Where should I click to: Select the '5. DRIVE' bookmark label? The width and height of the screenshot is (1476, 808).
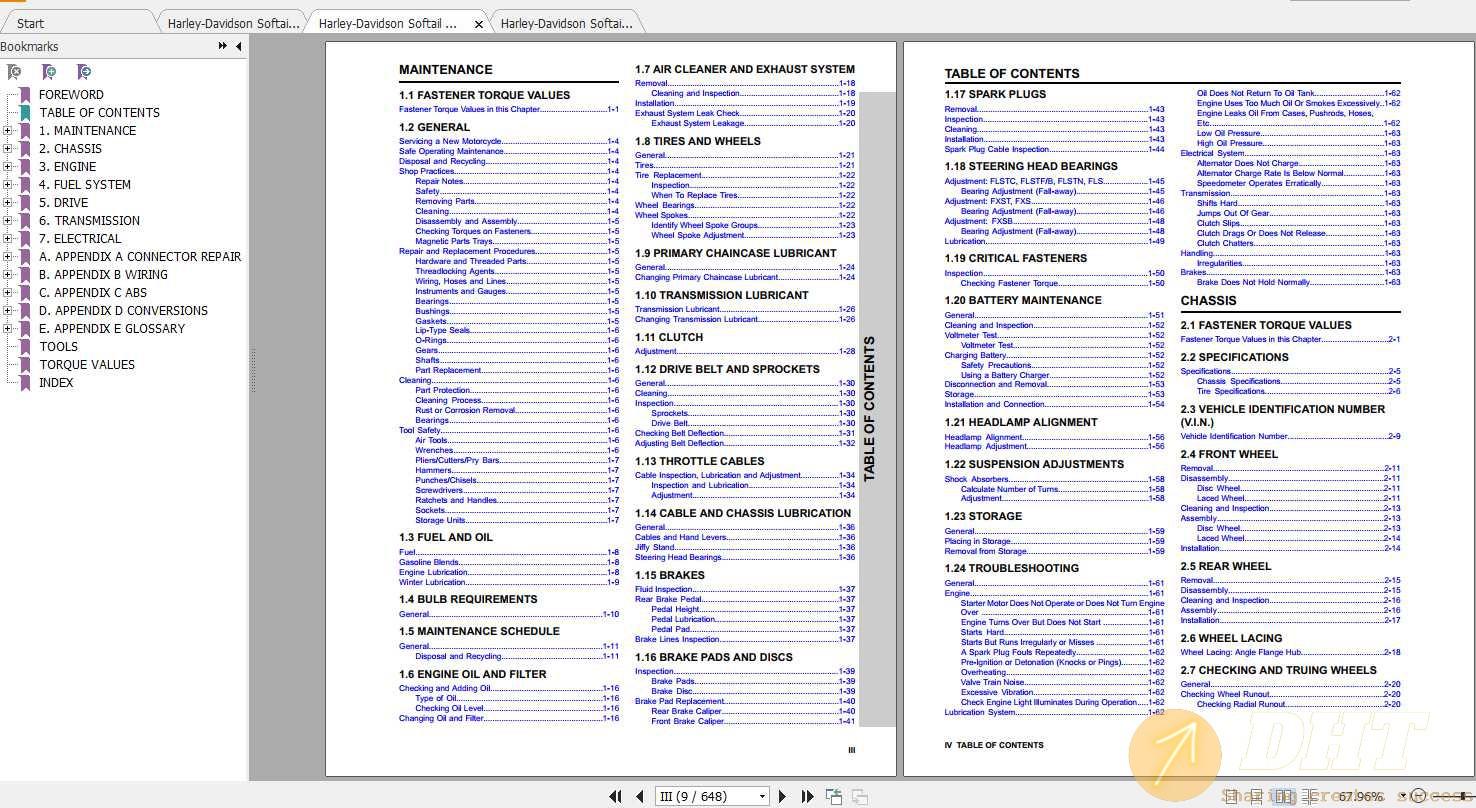point(64,203)
